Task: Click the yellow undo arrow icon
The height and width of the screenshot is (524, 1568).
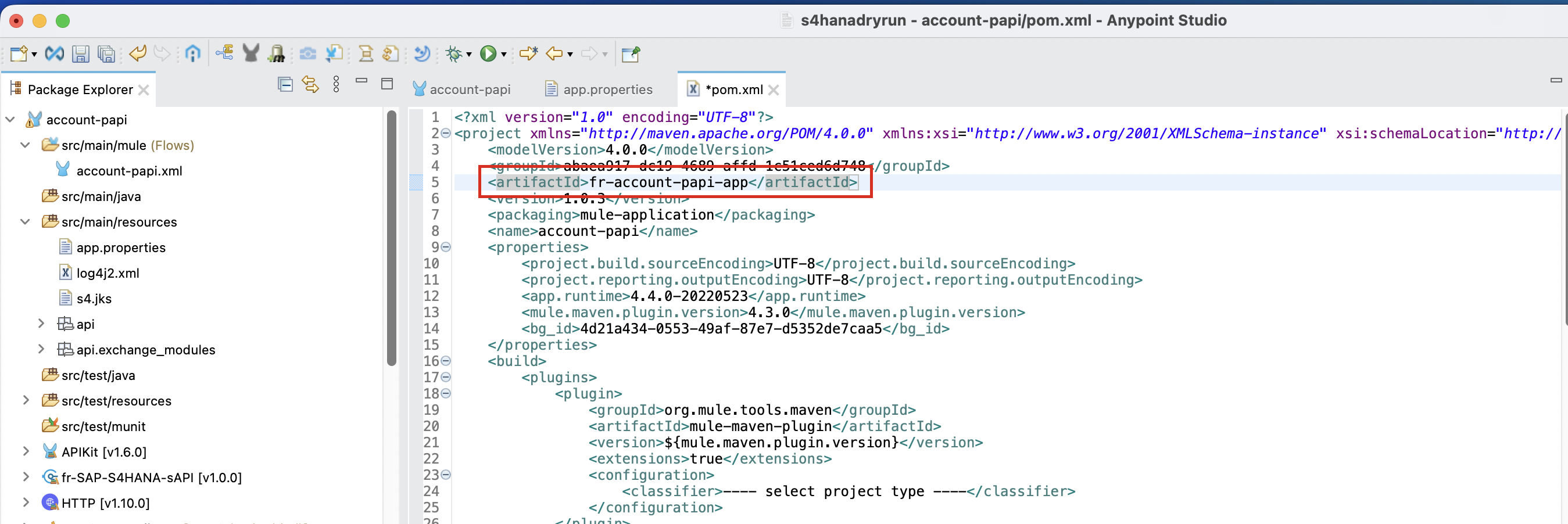Action: [138, 54]
